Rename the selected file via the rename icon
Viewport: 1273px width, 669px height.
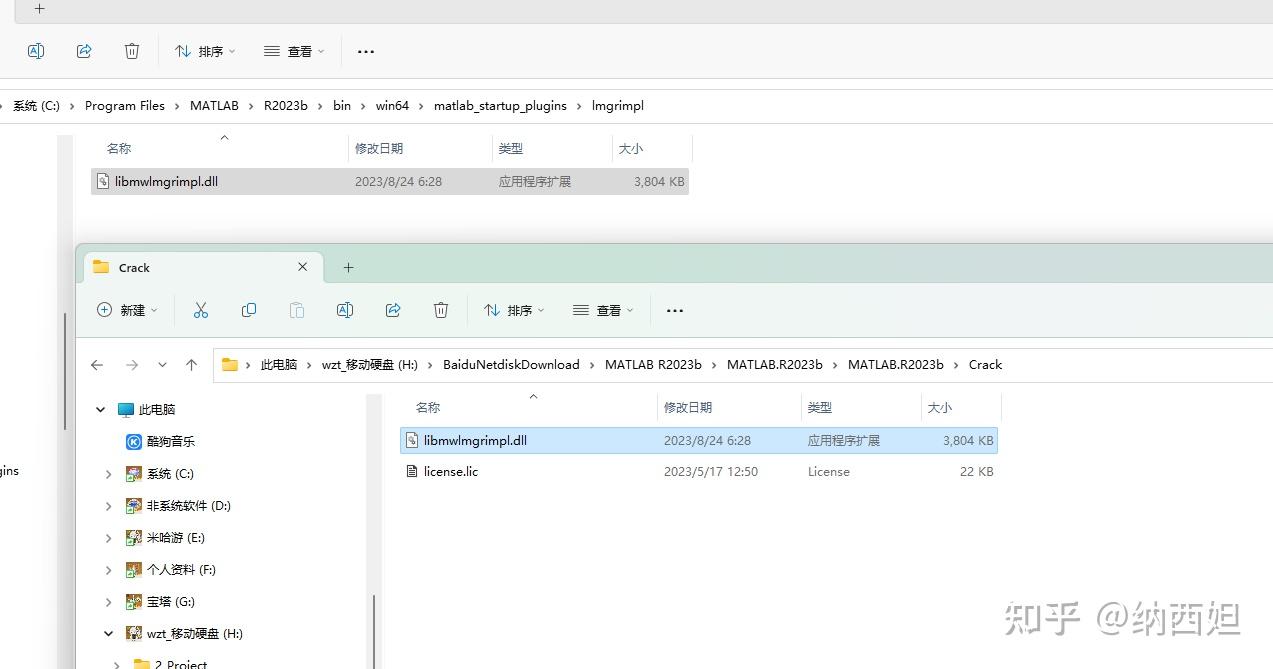coord(345,310)
